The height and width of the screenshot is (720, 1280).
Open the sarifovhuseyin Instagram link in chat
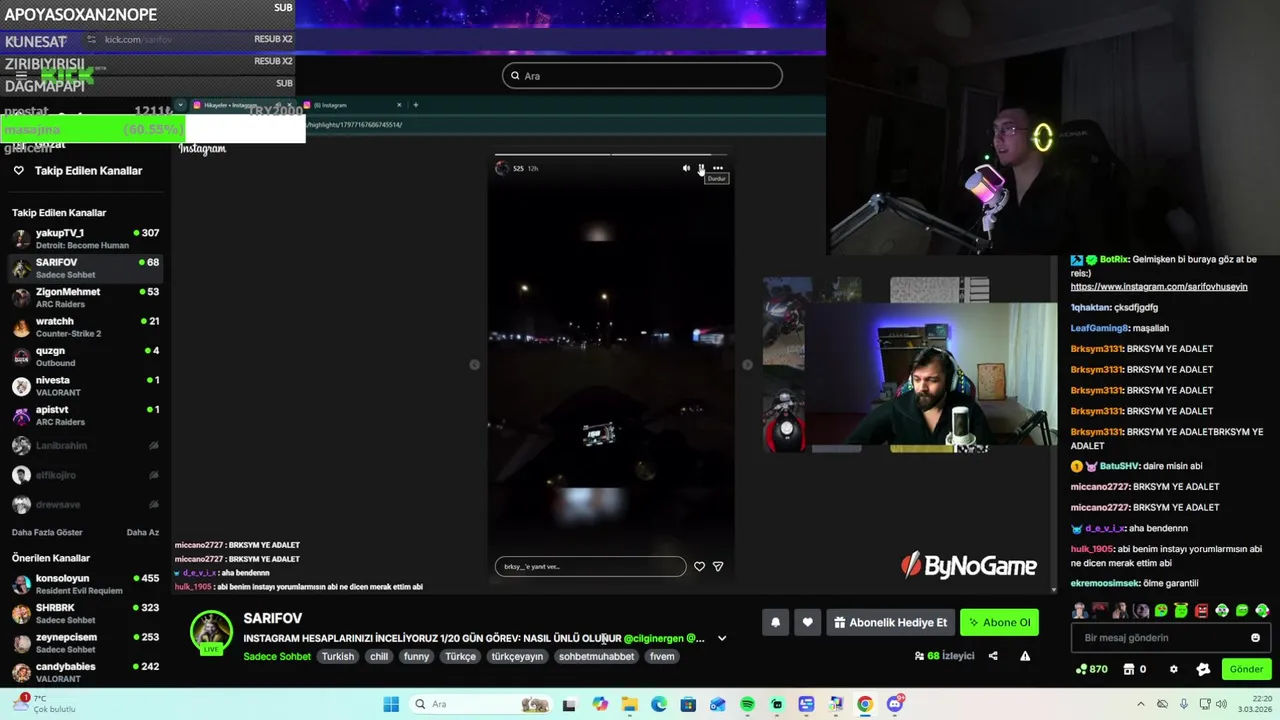pyautogui.click(x=1159, y=287)
